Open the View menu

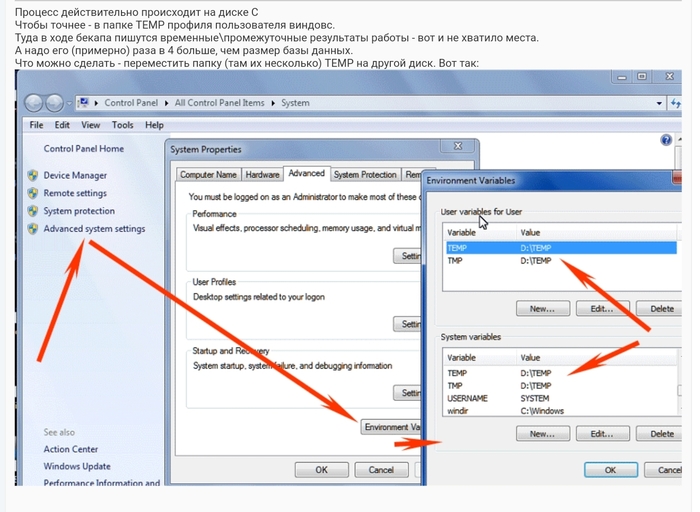tap(90, 125)
